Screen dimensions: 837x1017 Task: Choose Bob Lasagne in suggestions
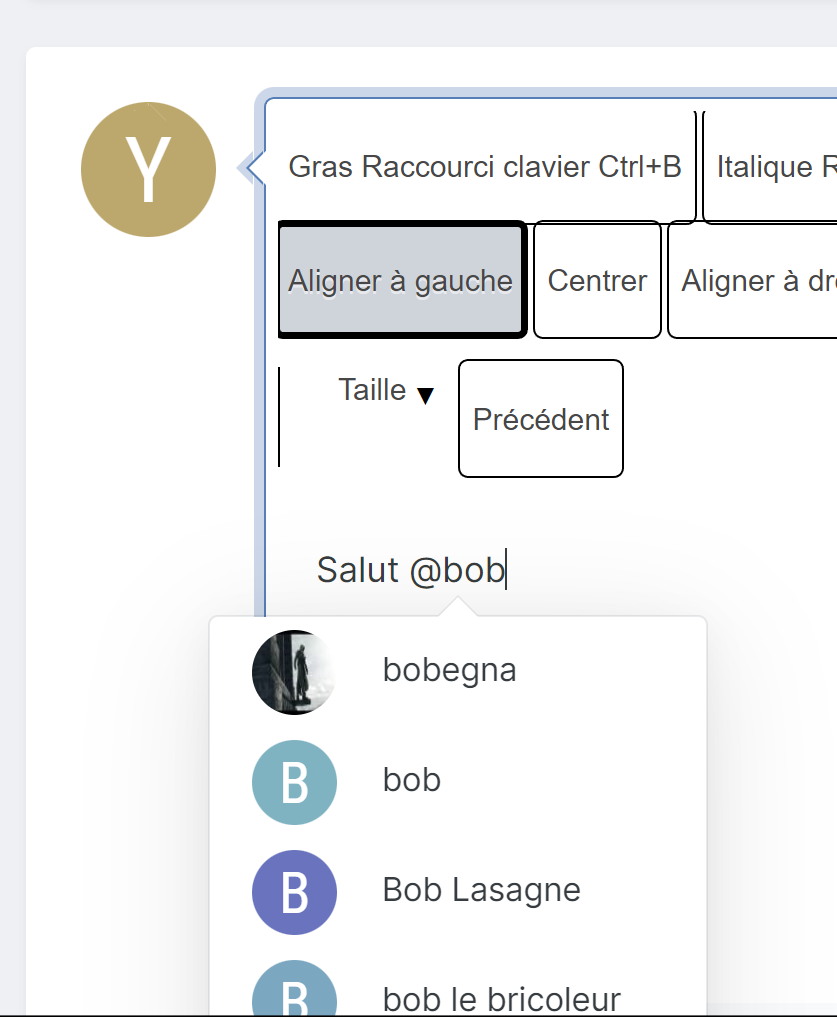click(x=458, y=892)
